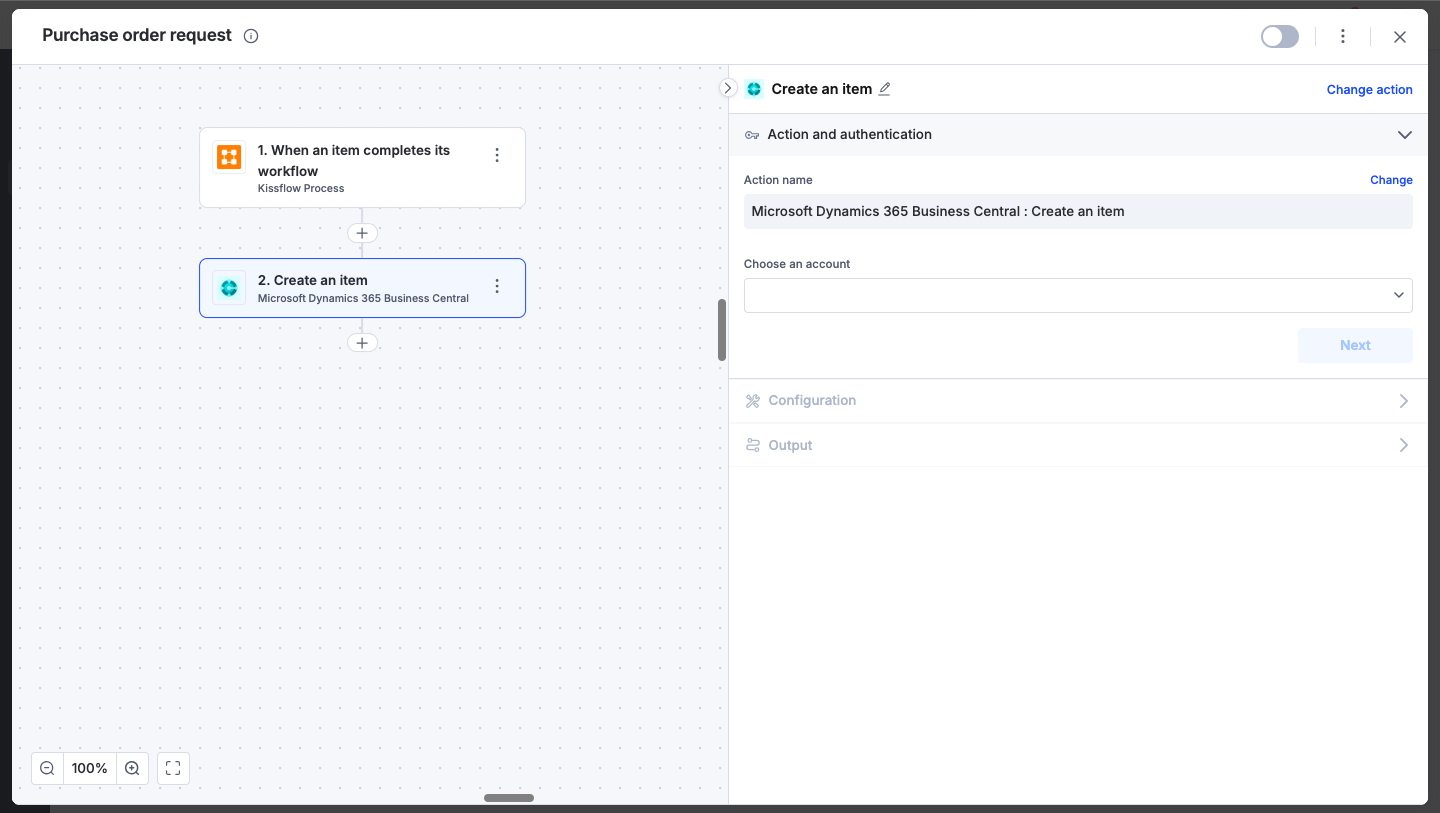This screenshot has width=1440, height=813.
Task: Click the key icon beside Action and authentication
Action: (752, 135)
